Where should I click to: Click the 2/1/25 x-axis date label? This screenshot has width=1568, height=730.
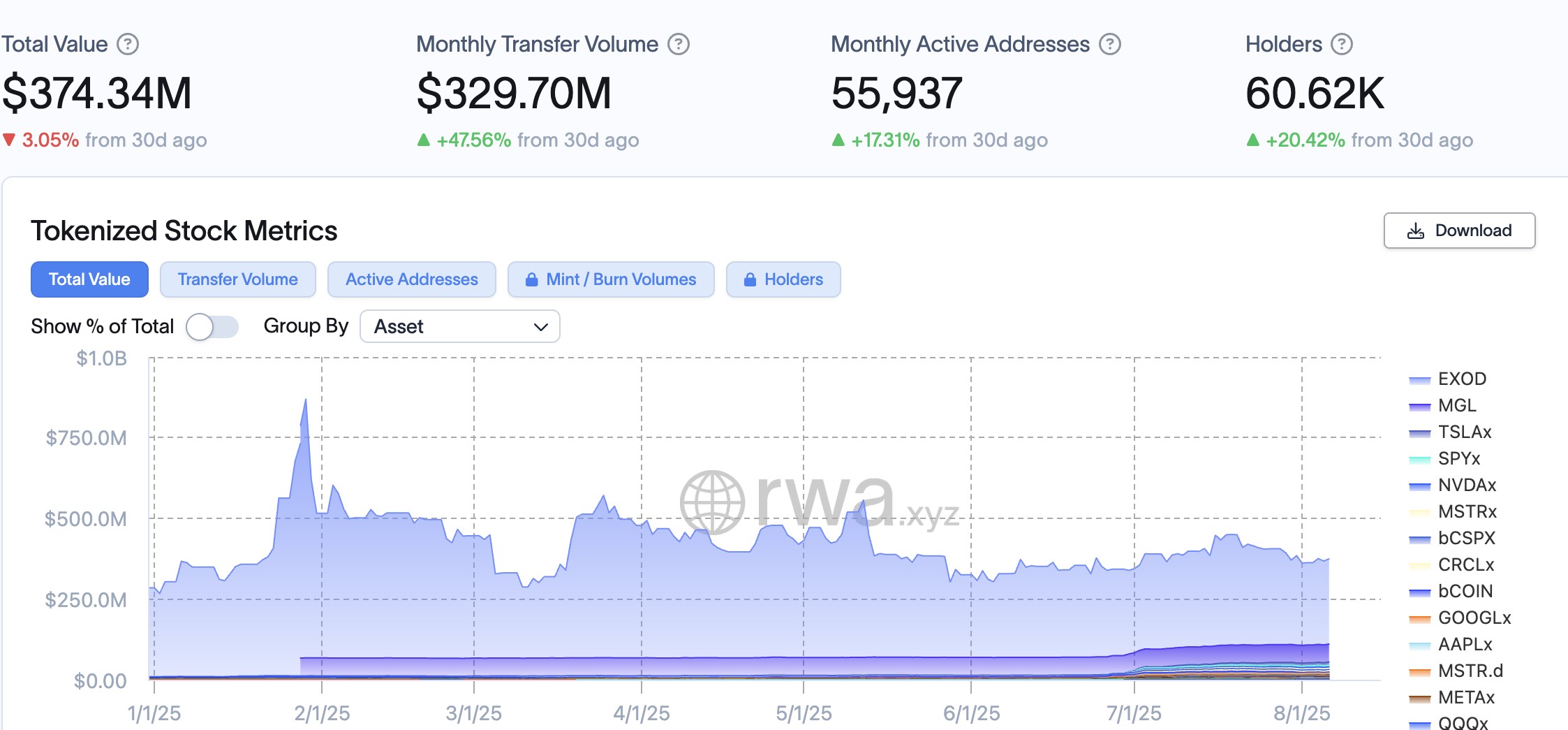pyautogui.click(x=322, y=713)
